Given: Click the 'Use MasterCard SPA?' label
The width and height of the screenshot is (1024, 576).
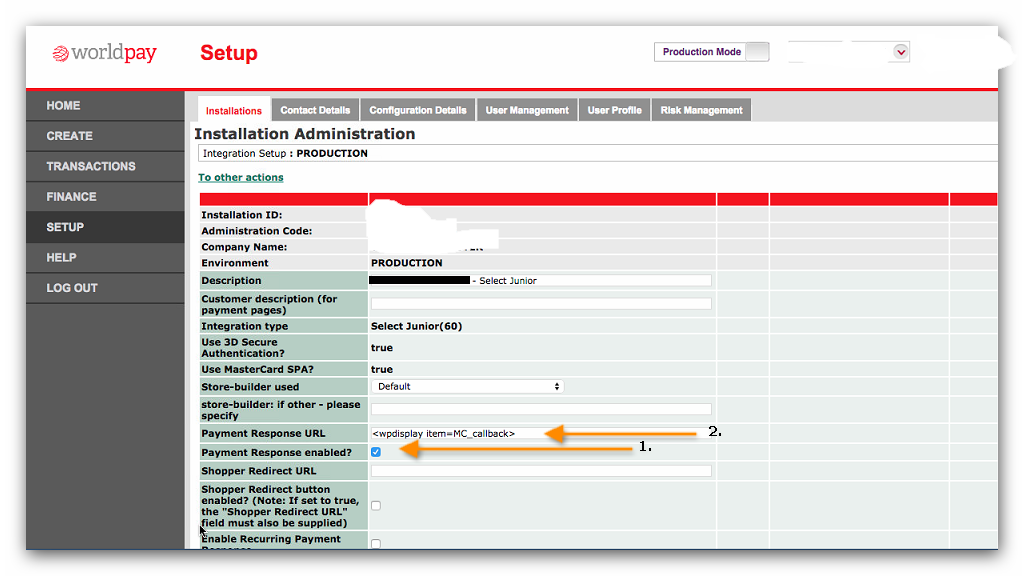Looking at the screenshot, I should (x=257, y=369).
